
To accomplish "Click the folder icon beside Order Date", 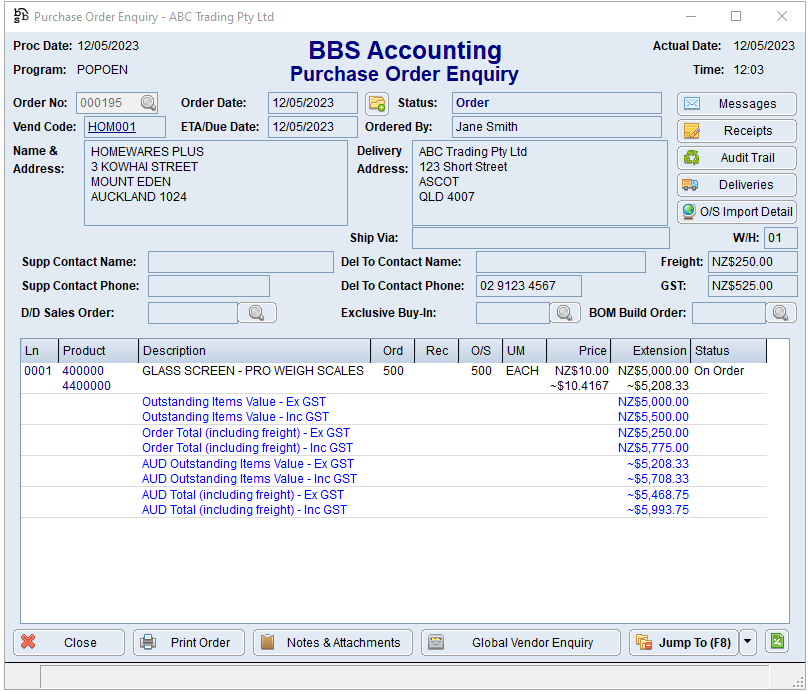I will (x=376, y=103).
